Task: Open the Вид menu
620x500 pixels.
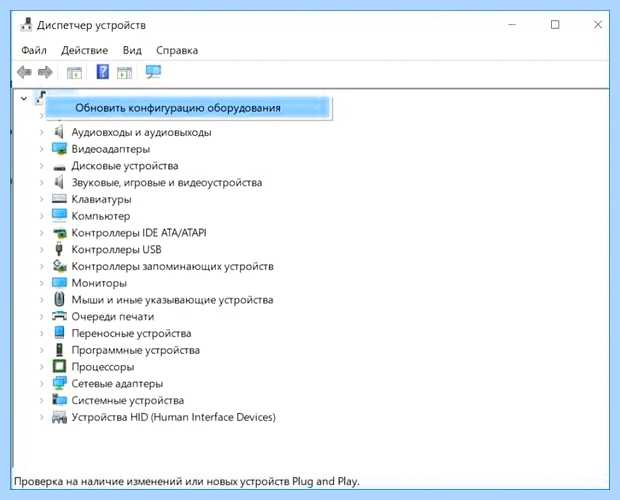Action: point(132,51)
